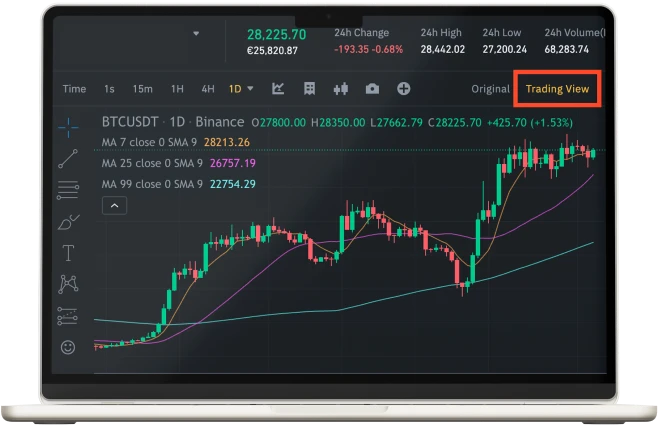The height and width of the screenshot is (425, 658).
Task: Select the crosshair cursor tool
Action: pyautogui.click(x=68, y=126)
